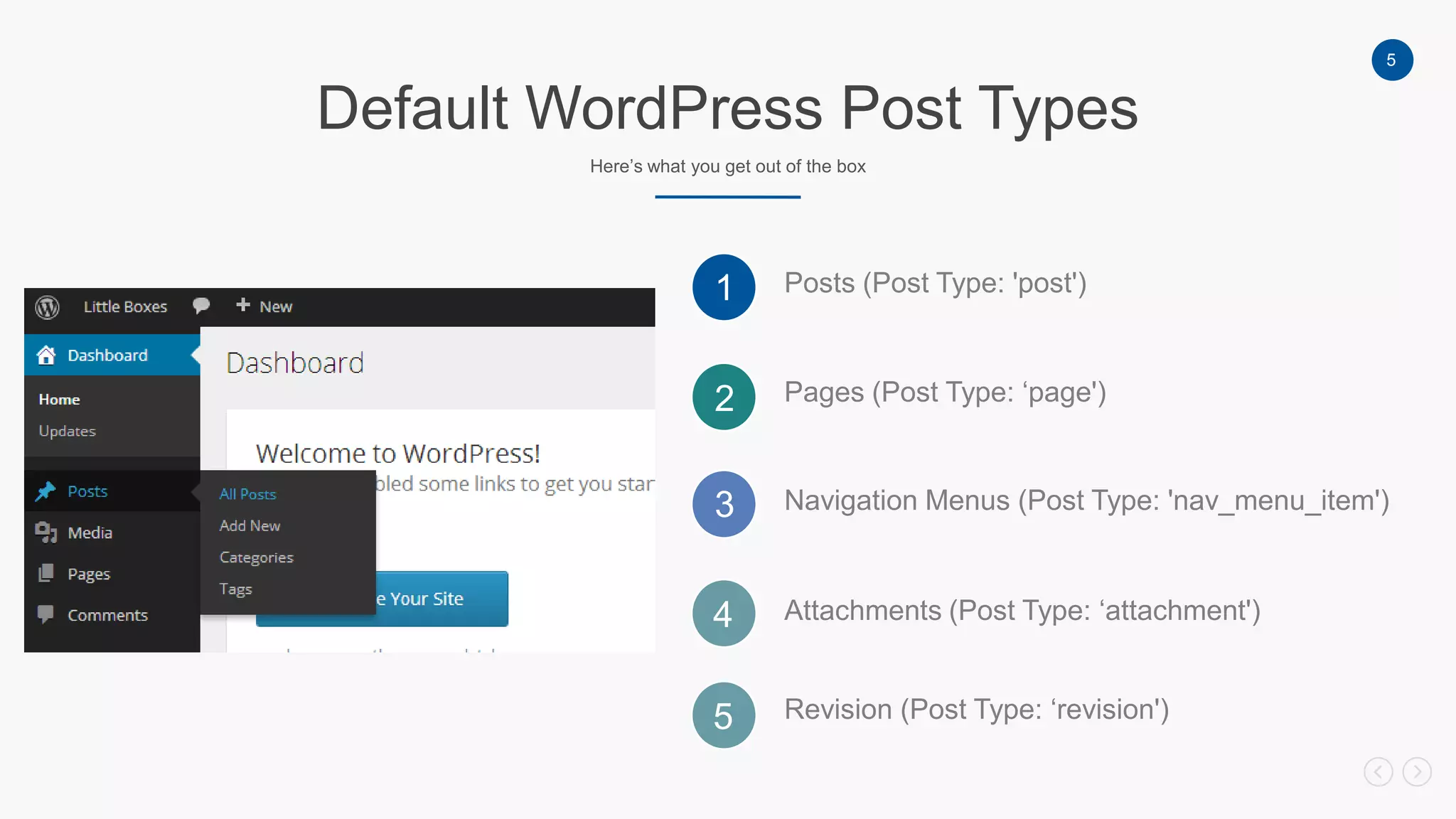Choose Add New from Posts flyout
The image size is (1456, 819).
click(x=250, y=525)
